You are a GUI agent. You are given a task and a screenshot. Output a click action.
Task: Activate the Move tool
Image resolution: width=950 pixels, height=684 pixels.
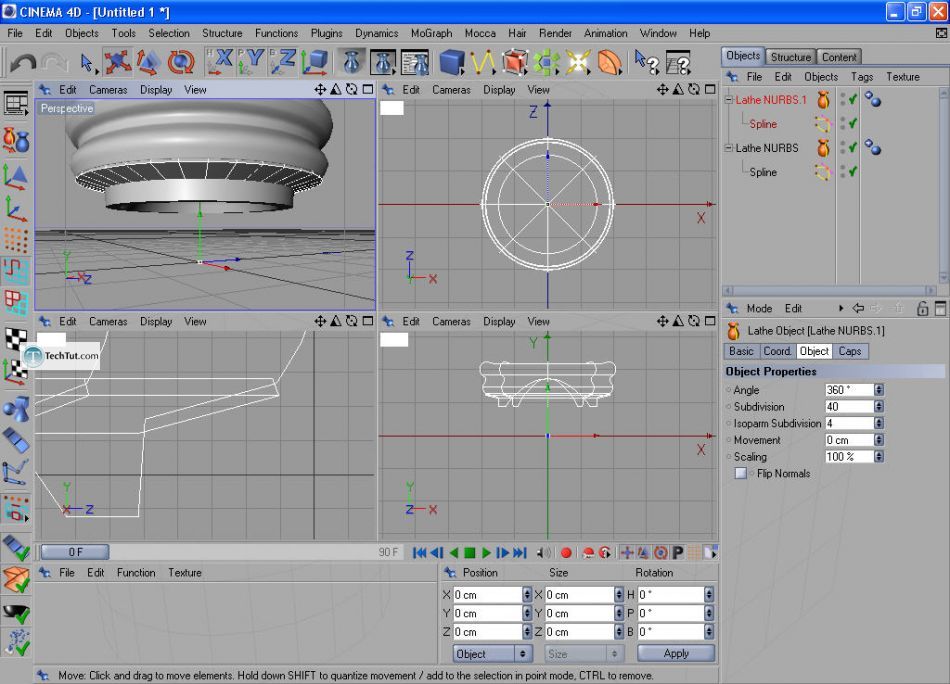tap(117, 62)
